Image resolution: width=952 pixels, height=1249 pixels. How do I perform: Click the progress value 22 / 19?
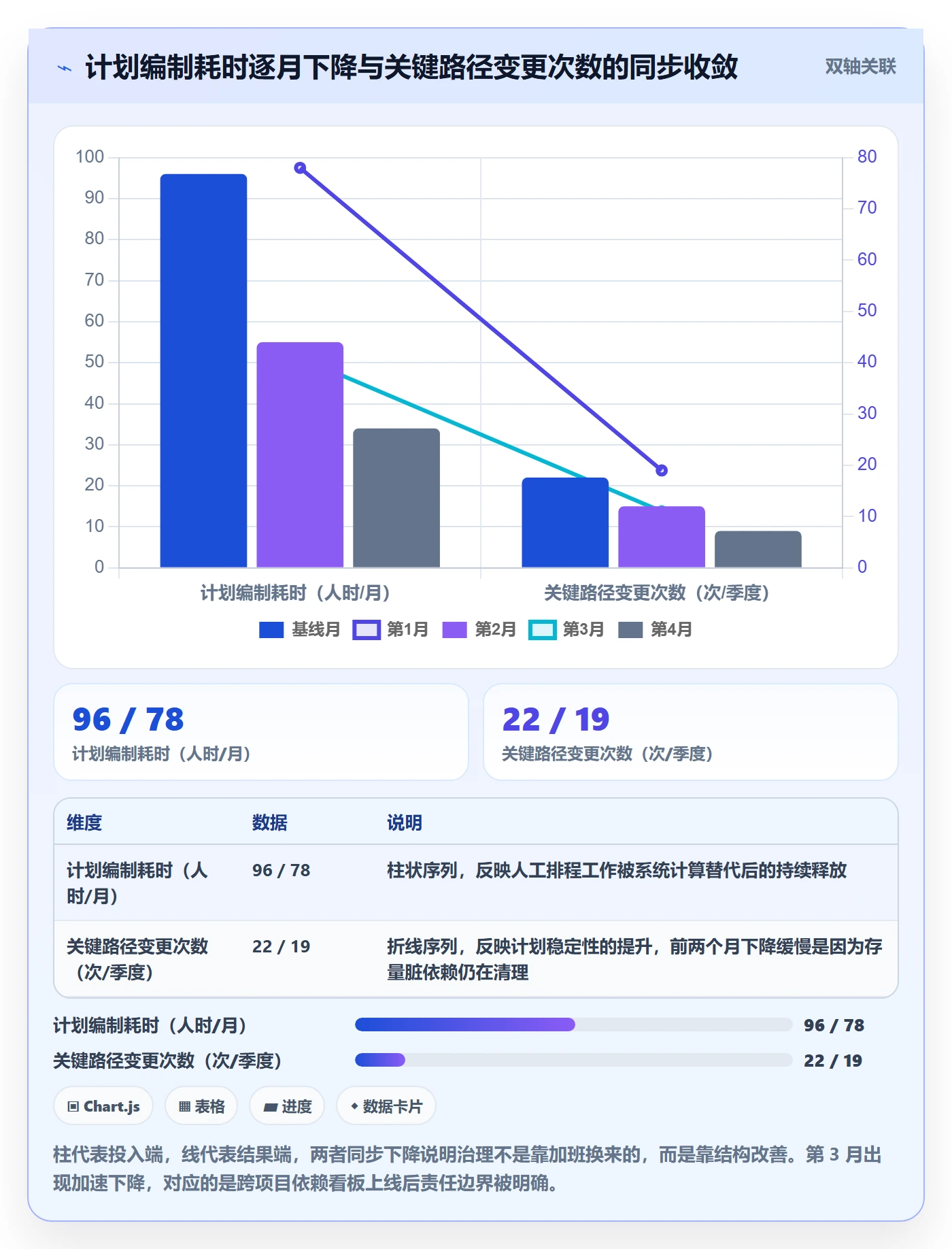[833, 1061]
